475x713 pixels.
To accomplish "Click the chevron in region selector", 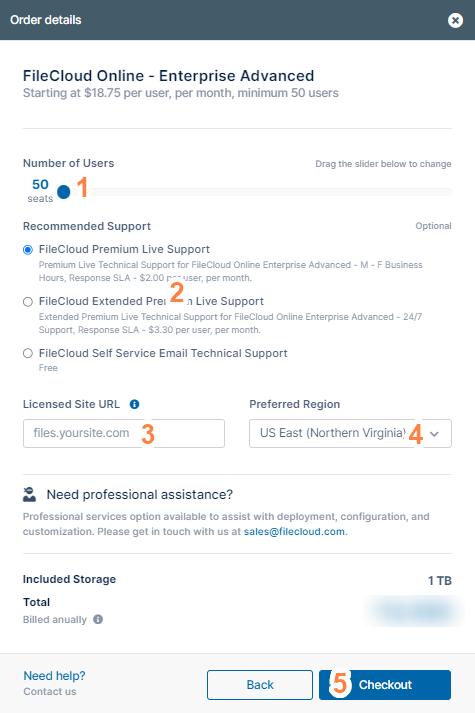I will [x=434, y=434].
